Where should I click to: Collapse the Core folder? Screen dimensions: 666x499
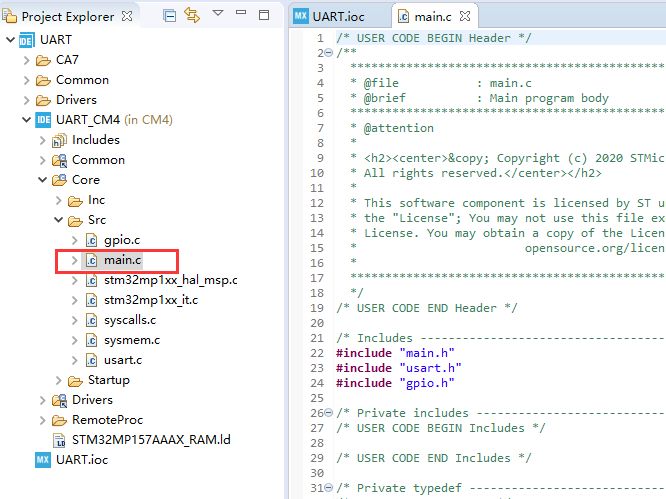[42, 180]
